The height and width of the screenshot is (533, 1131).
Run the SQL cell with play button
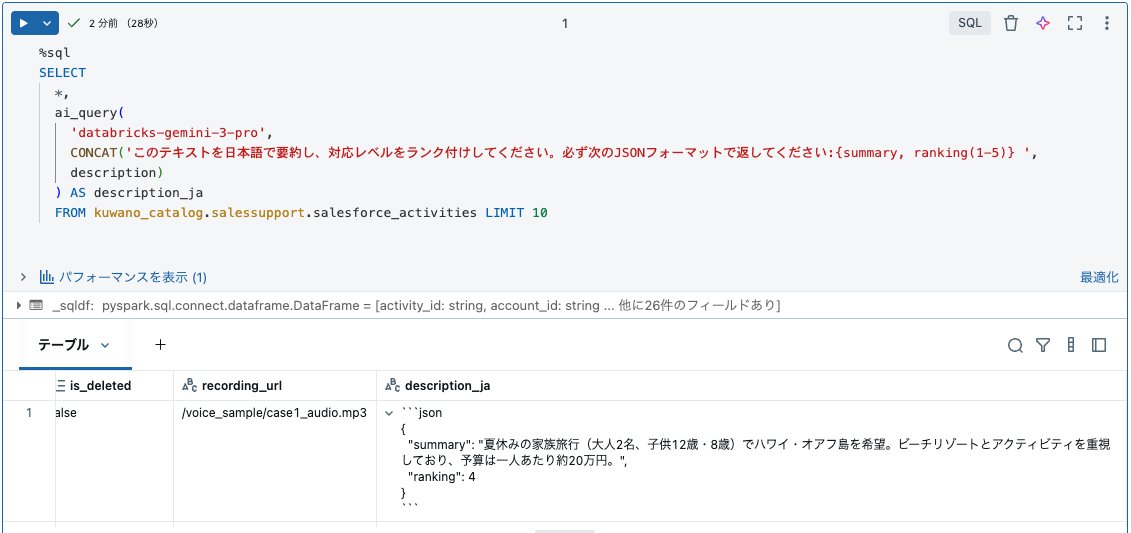[x=24, y=23]
